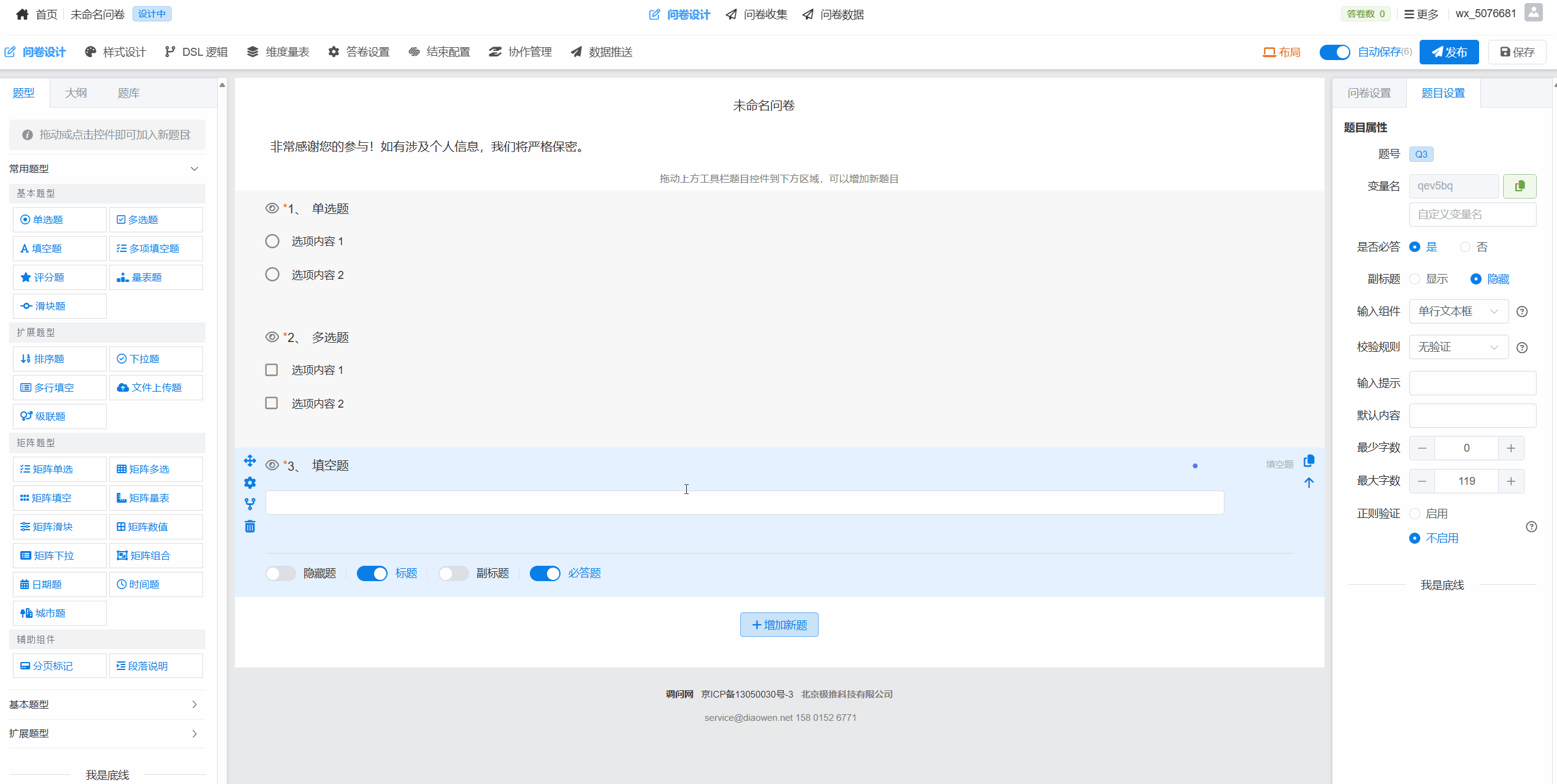Viewport: 1557px width, 784px height.
Task: Copy variable name qev5bq with green icon
Action: point(1519,186)
